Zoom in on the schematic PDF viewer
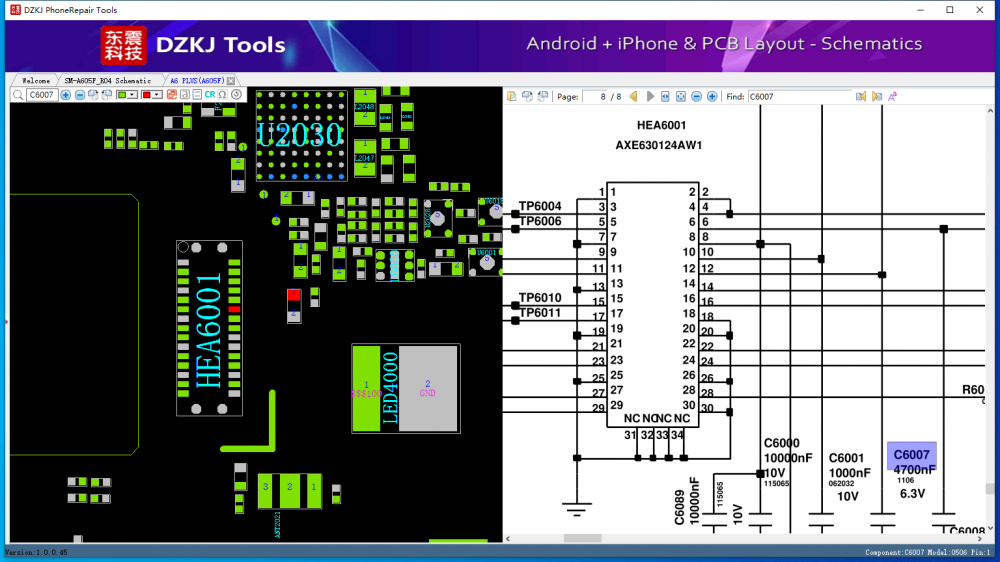This screenshot has width=1000, height=562. pos(712,97)
